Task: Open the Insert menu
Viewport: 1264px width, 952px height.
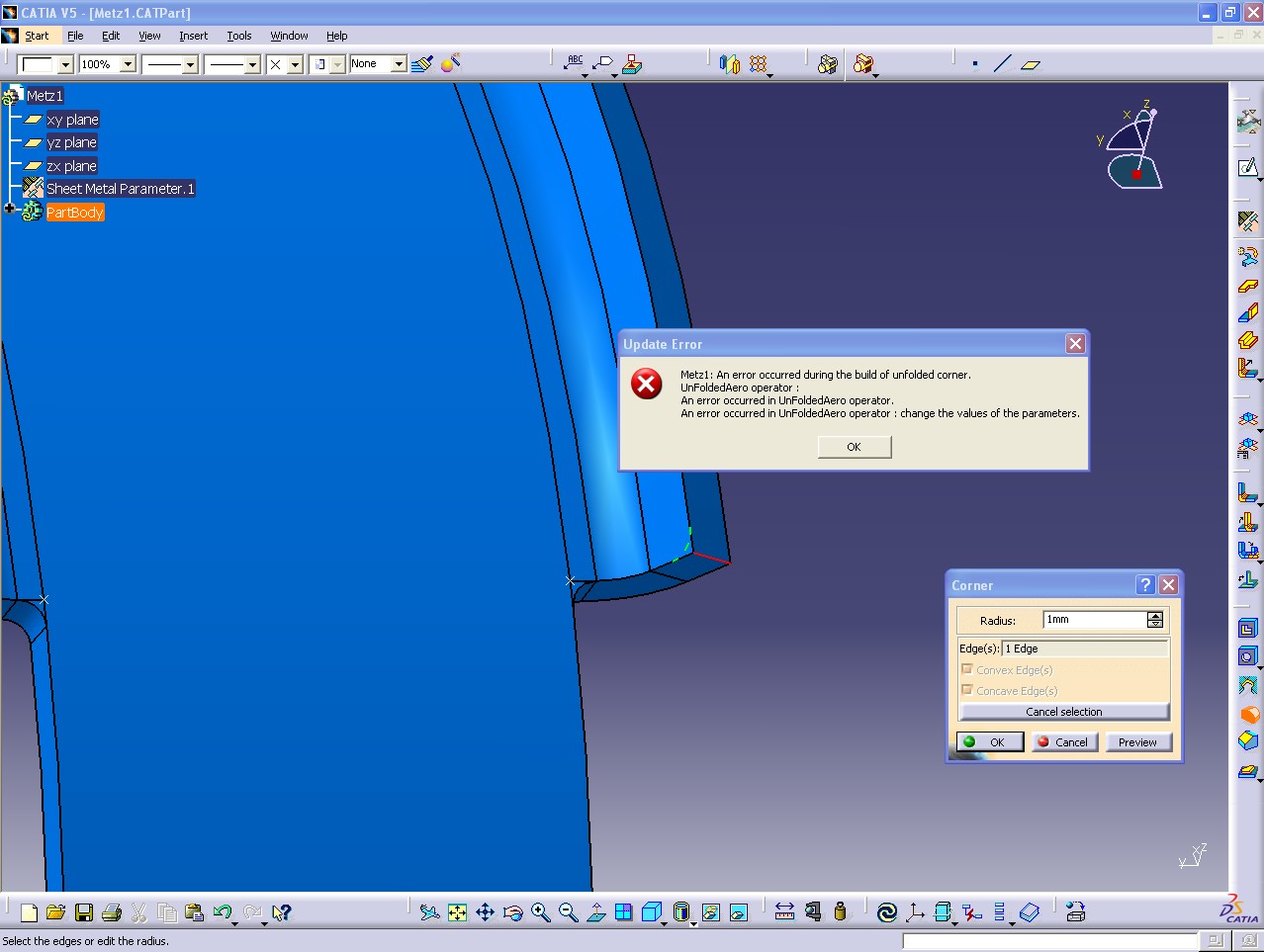Action: (x=193, y=36)
